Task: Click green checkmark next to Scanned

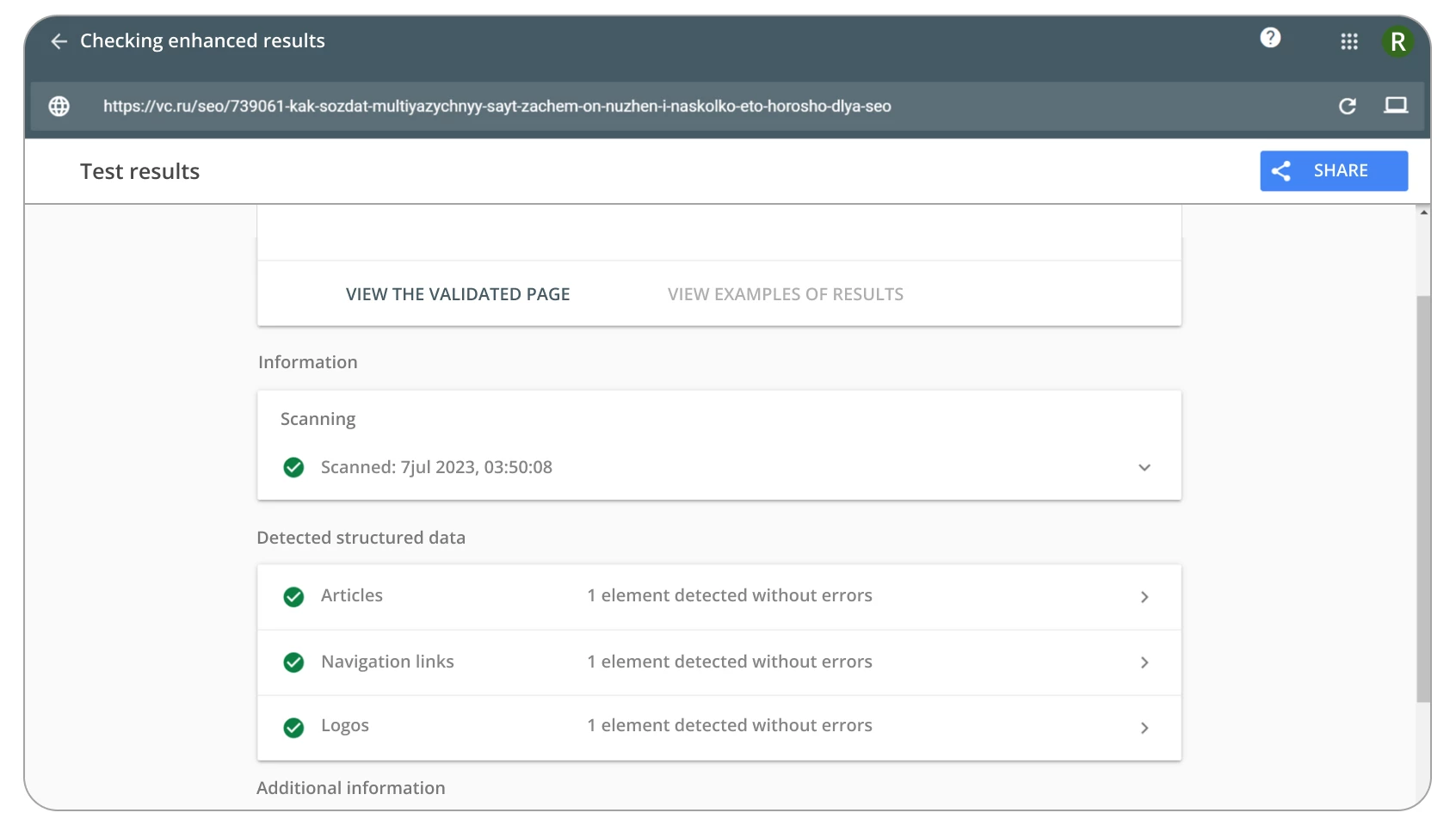Action: (293, 467)
